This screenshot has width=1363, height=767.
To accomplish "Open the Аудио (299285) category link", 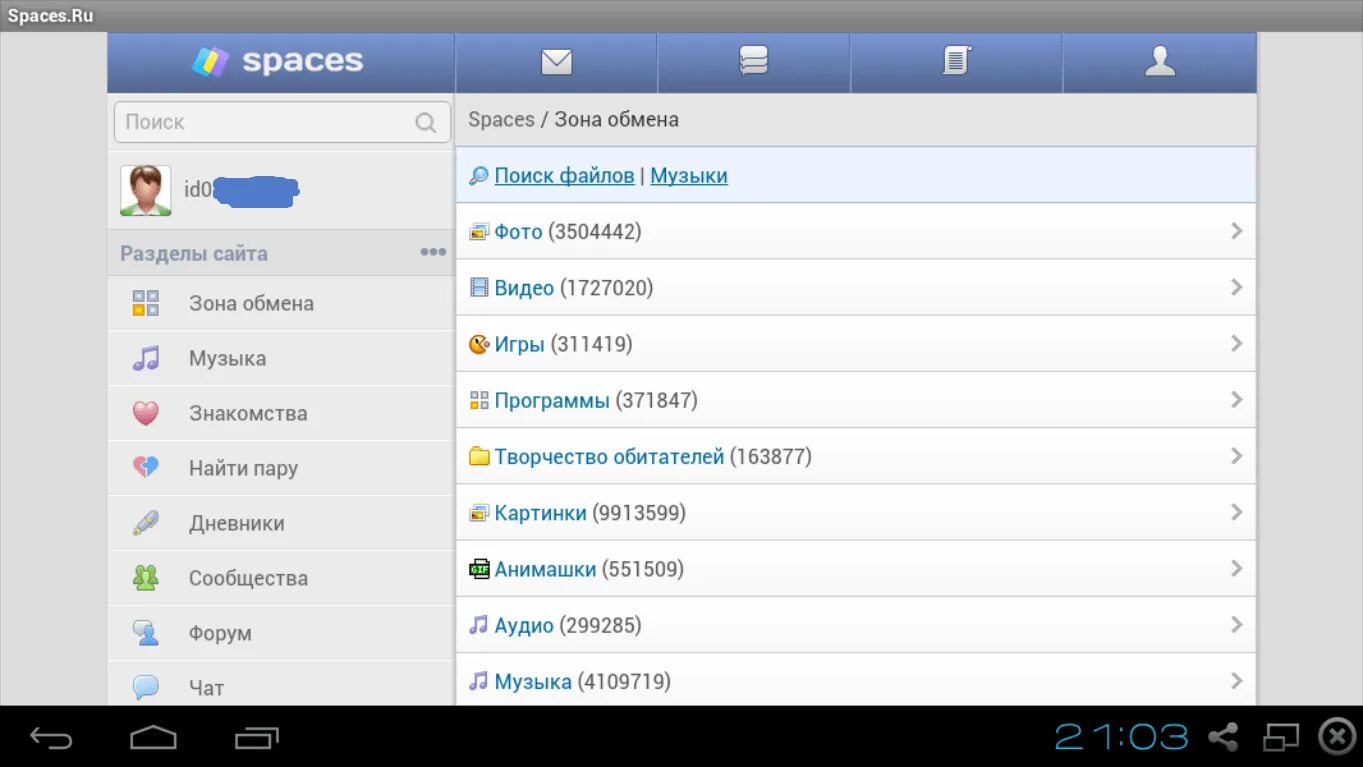I will point(568,626).
